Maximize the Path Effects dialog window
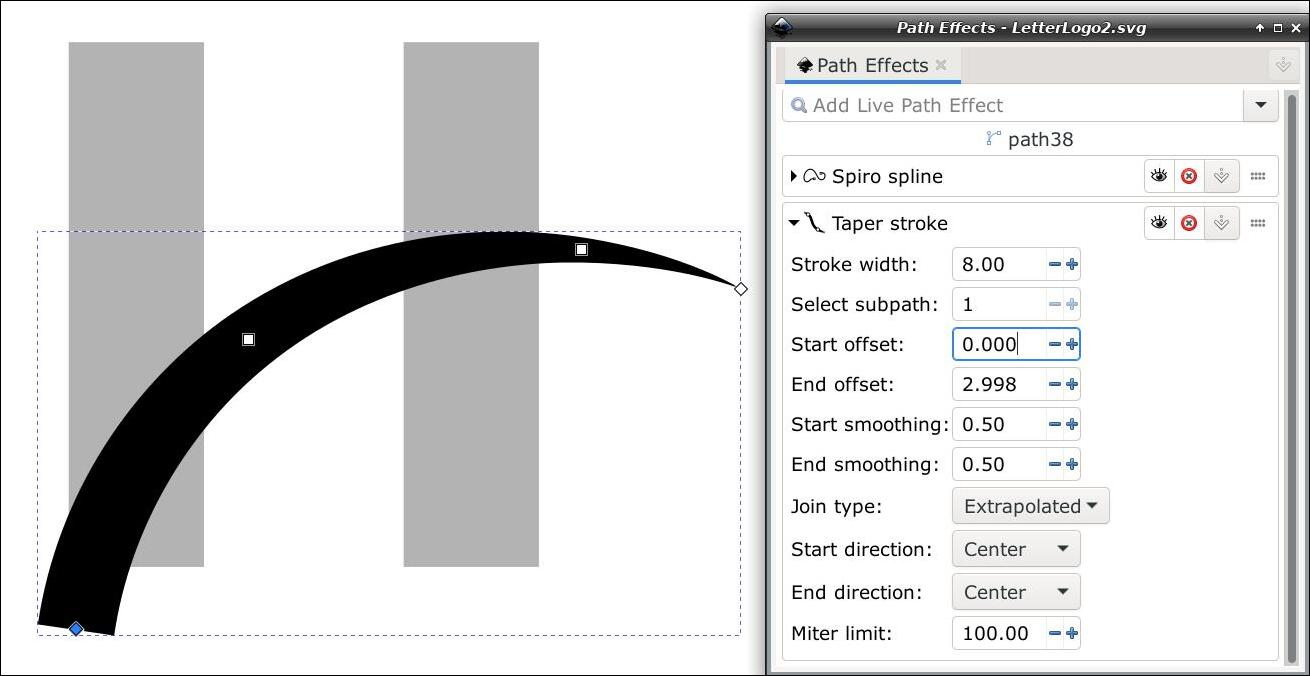 [1277, 28]
